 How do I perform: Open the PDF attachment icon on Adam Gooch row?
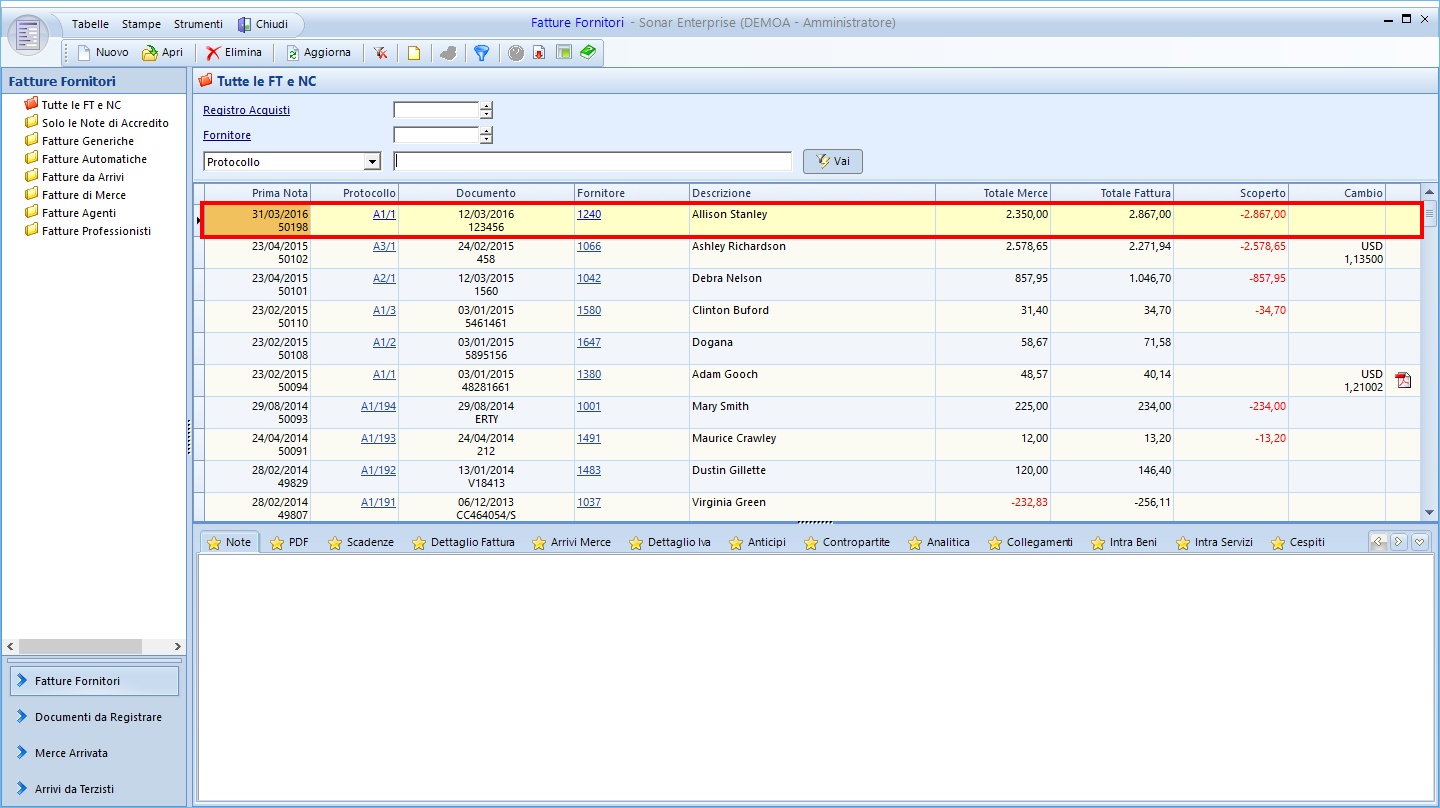[x=1403, y=380]
